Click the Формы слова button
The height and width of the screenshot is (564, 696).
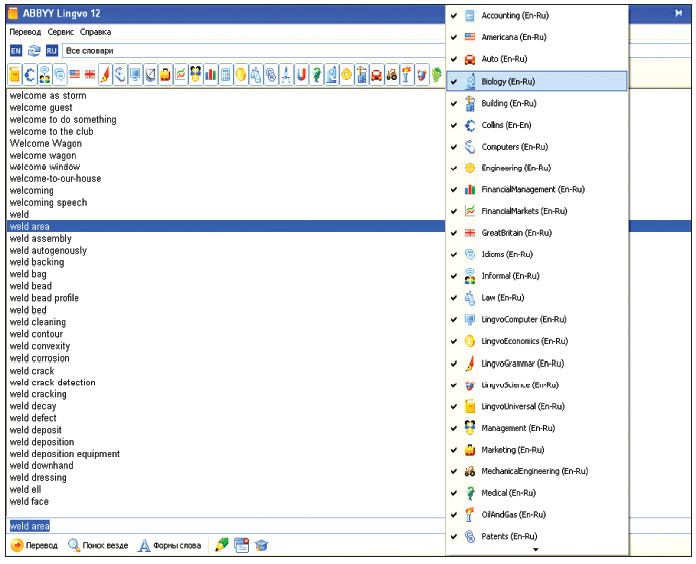pyautogui.click(x=170, y=545)
